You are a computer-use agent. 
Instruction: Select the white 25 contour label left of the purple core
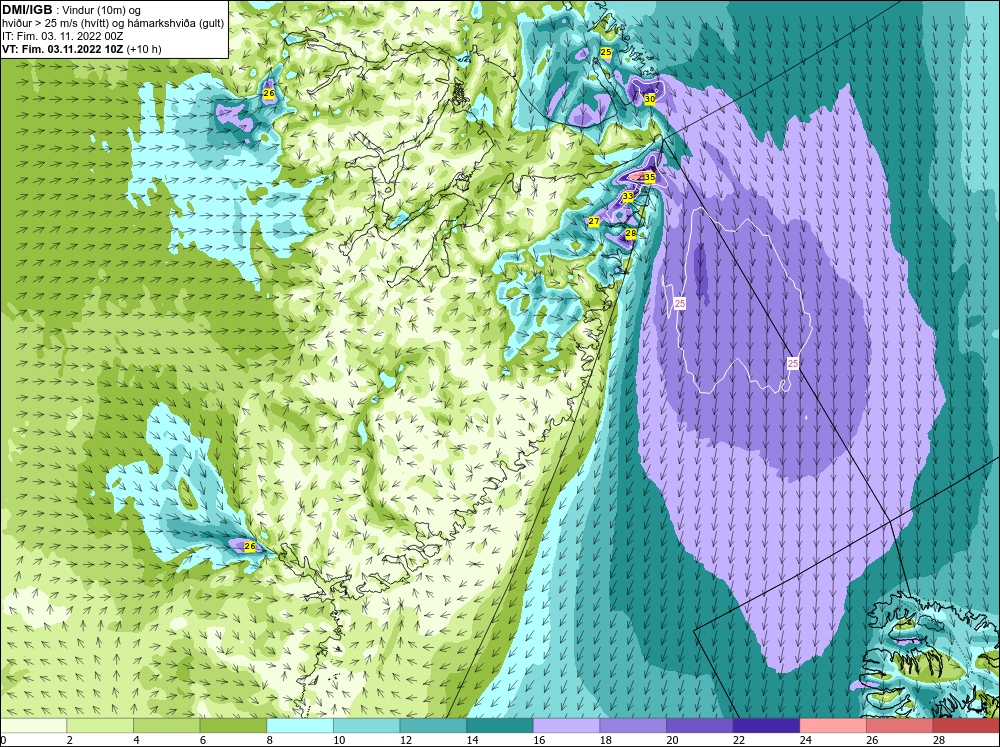click(x=680, y=304)
